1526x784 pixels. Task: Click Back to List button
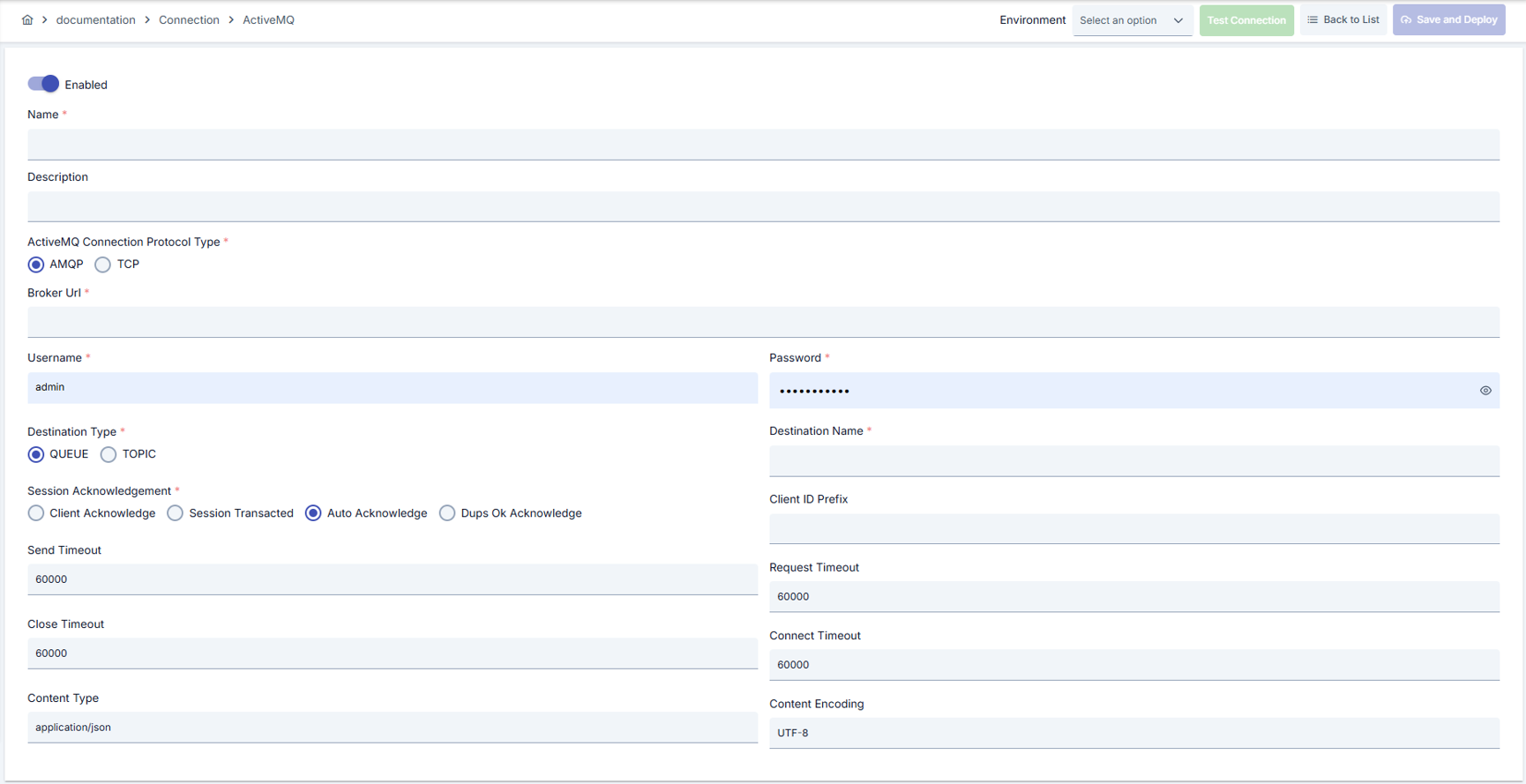[1343, 19]
